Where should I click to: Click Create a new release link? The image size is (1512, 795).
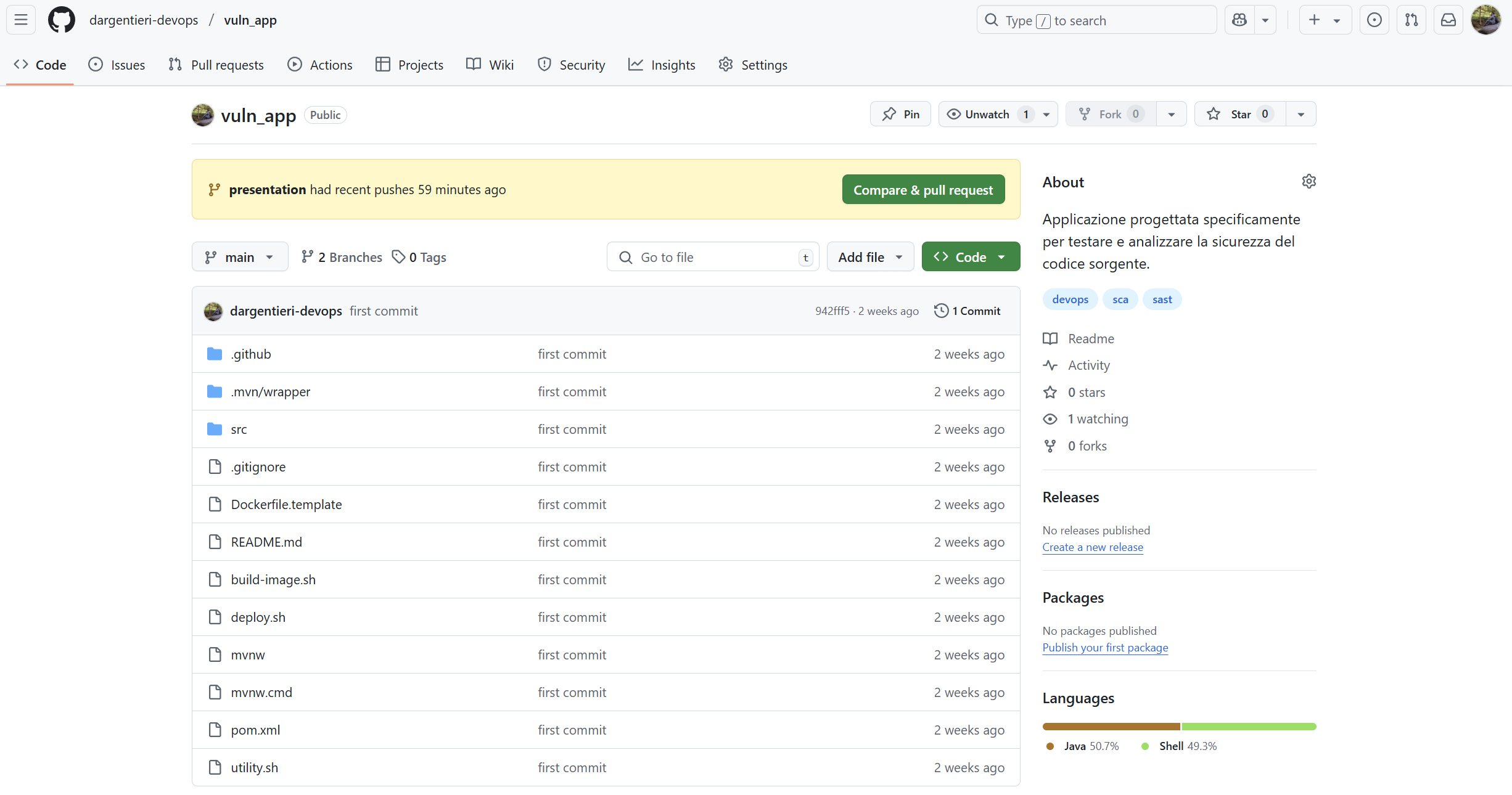[1093, 547]
